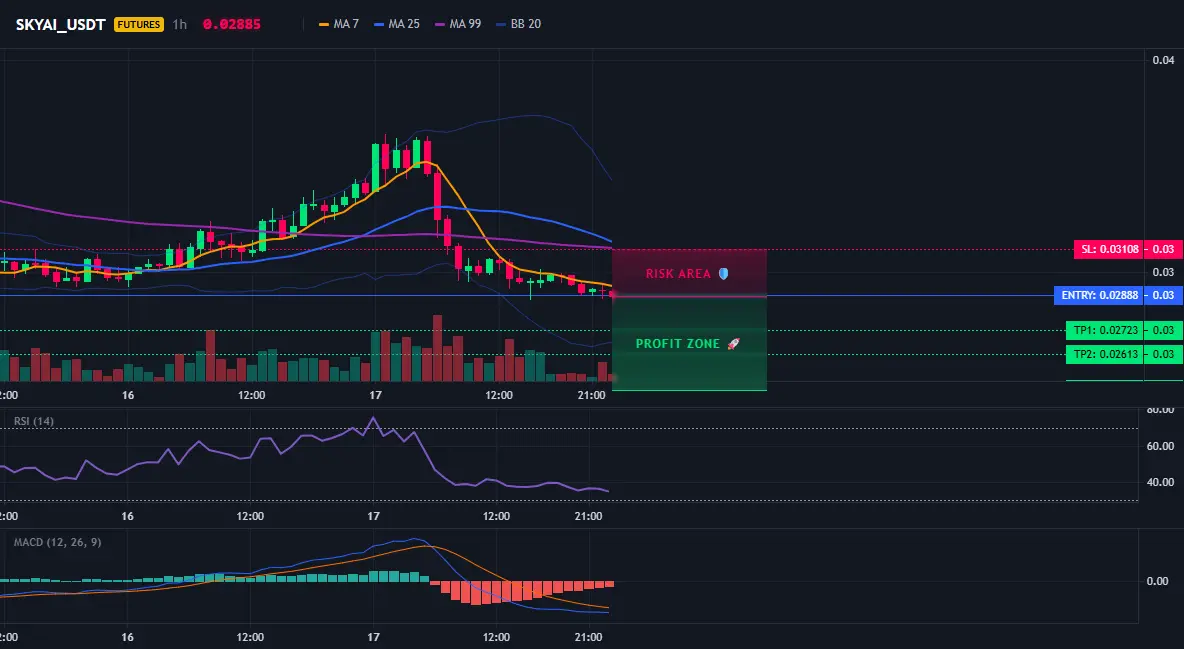
Task: Click the 40.00 RSI axis label
Action: [1161, 482]
